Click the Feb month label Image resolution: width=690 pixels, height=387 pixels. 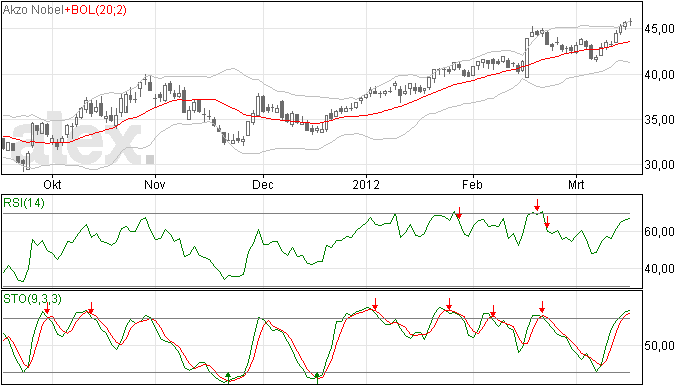pos(473,184)
